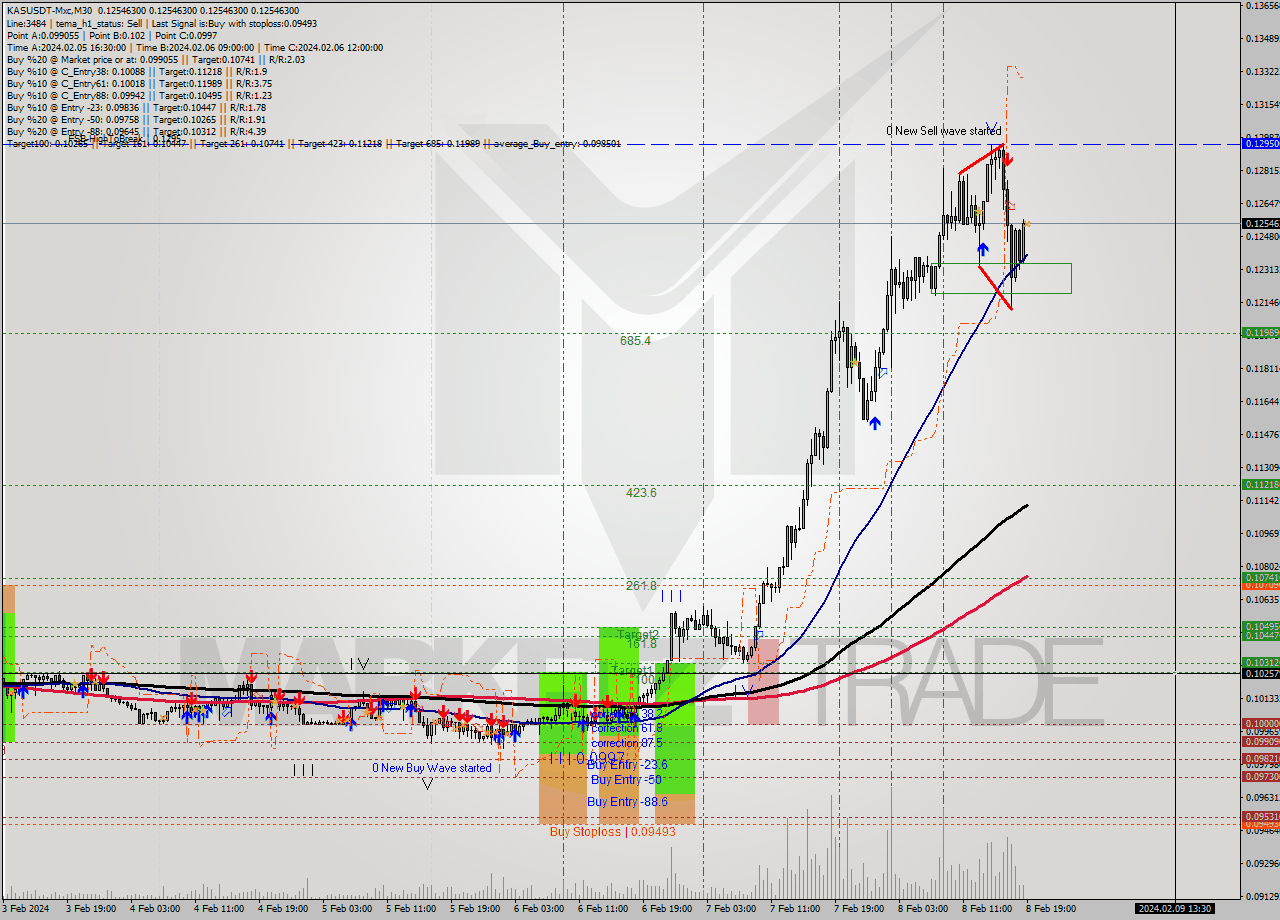1280x920 pixels.
Task: Click the green 0.10741 price tag
Action: (1259, 577)
